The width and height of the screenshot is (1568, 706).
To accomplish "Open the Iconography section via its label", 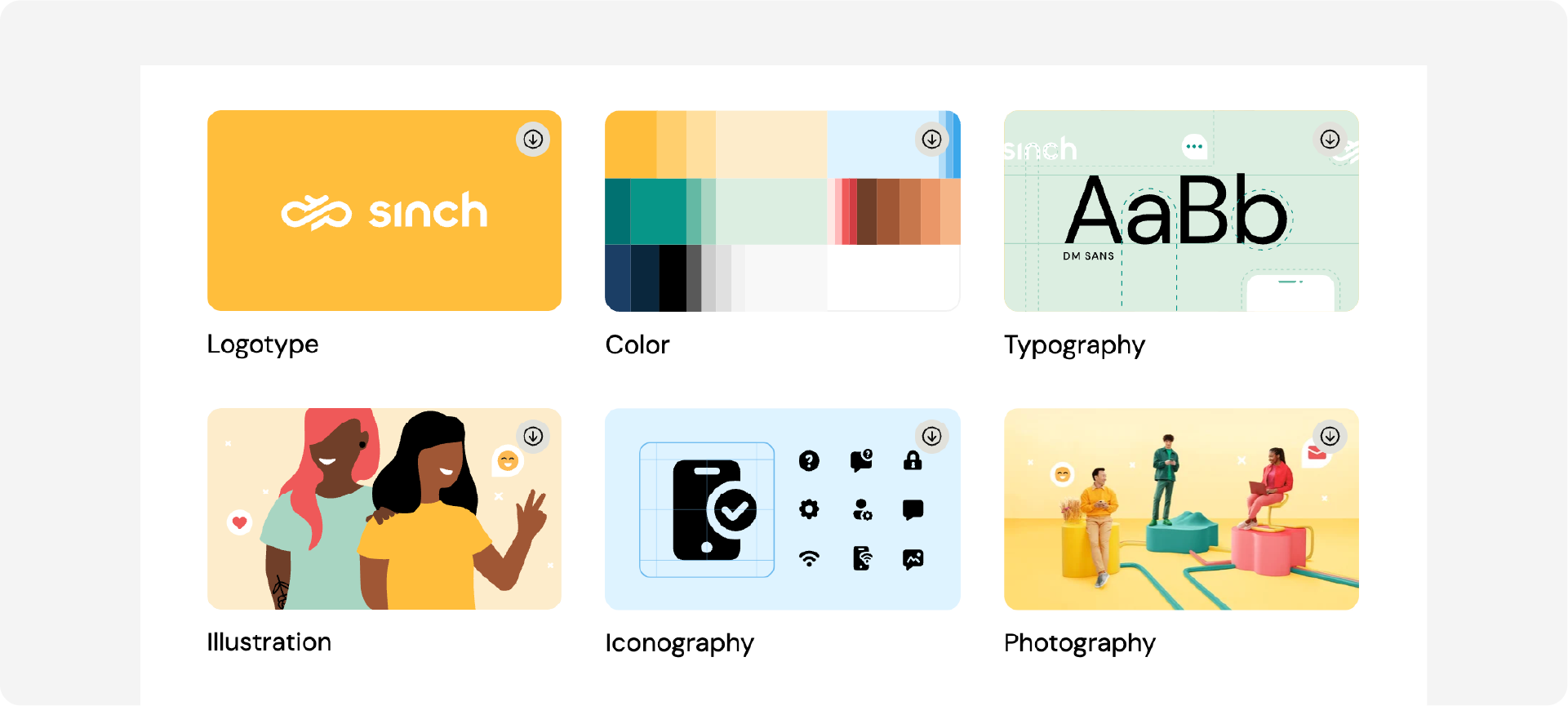I will point(679,642).
